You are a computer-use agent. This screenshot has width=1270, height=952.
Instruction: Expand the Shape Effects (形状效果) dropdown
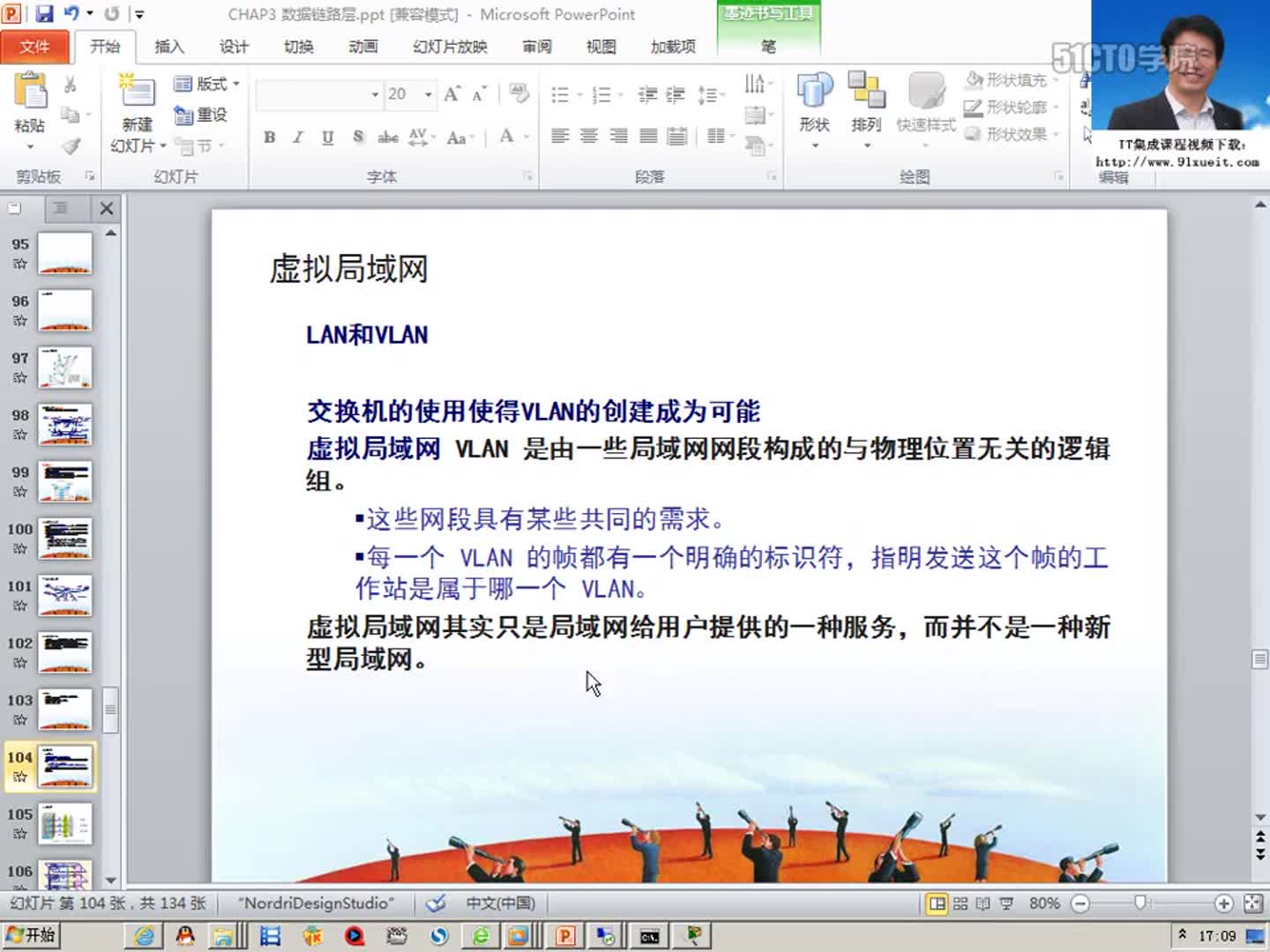1056,134
